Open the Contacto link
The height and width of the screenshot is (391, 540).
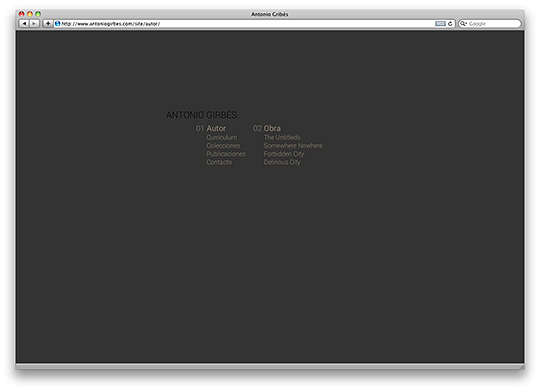click(x=219, y=162)
